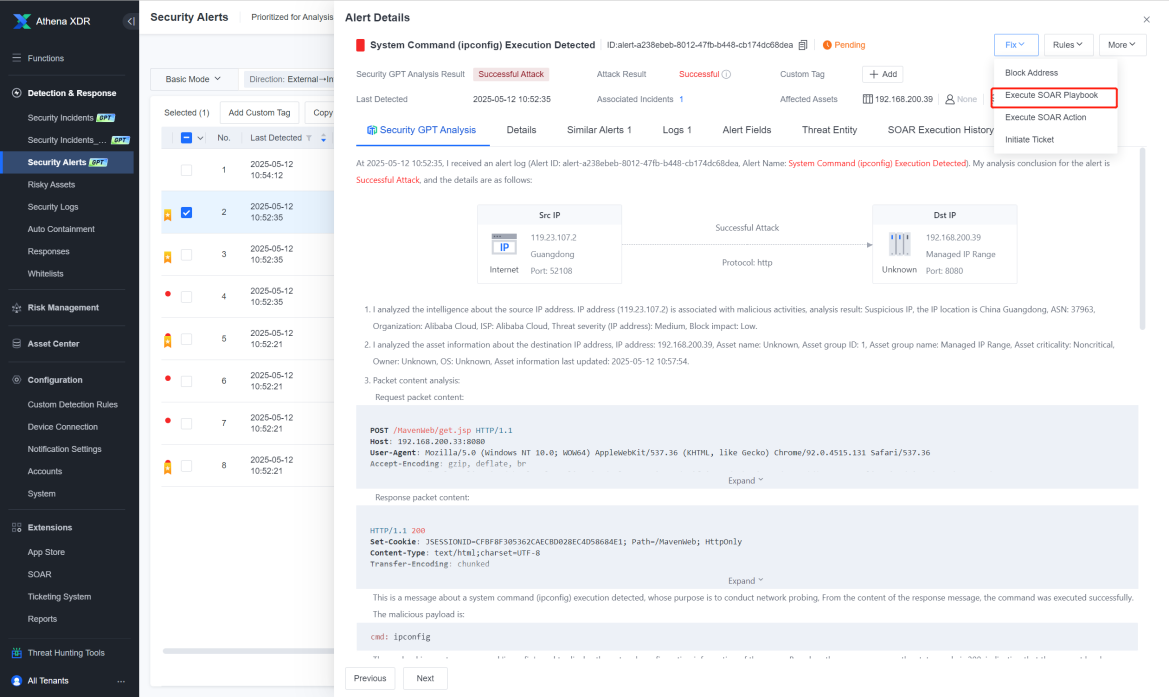Viewport: 1169px width, 697px height.
Task: Click the Direction External filter chip
Action: click(289, 79)
